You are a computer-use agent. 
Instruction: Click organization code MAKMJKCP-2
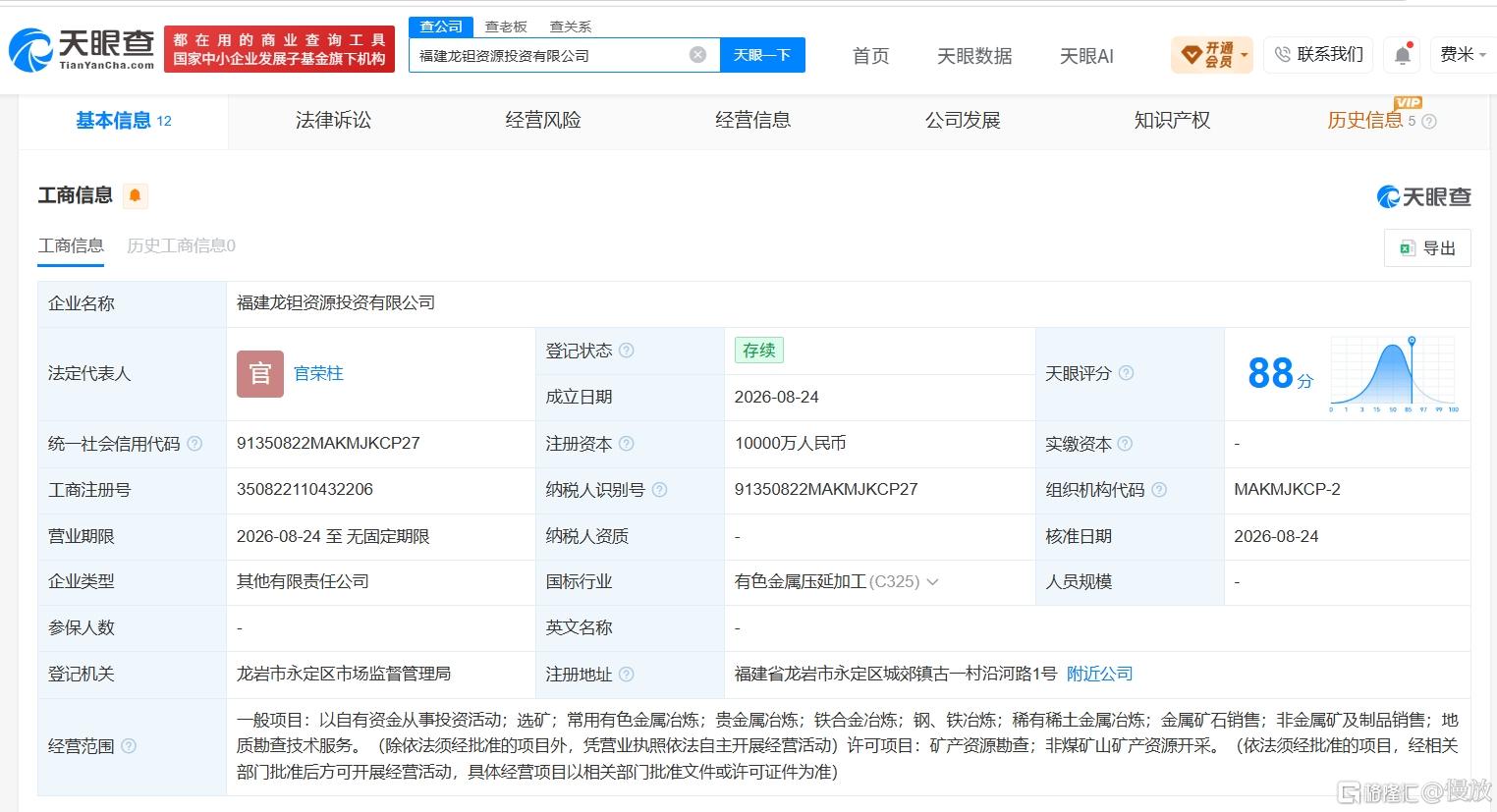pos(1287,490)
